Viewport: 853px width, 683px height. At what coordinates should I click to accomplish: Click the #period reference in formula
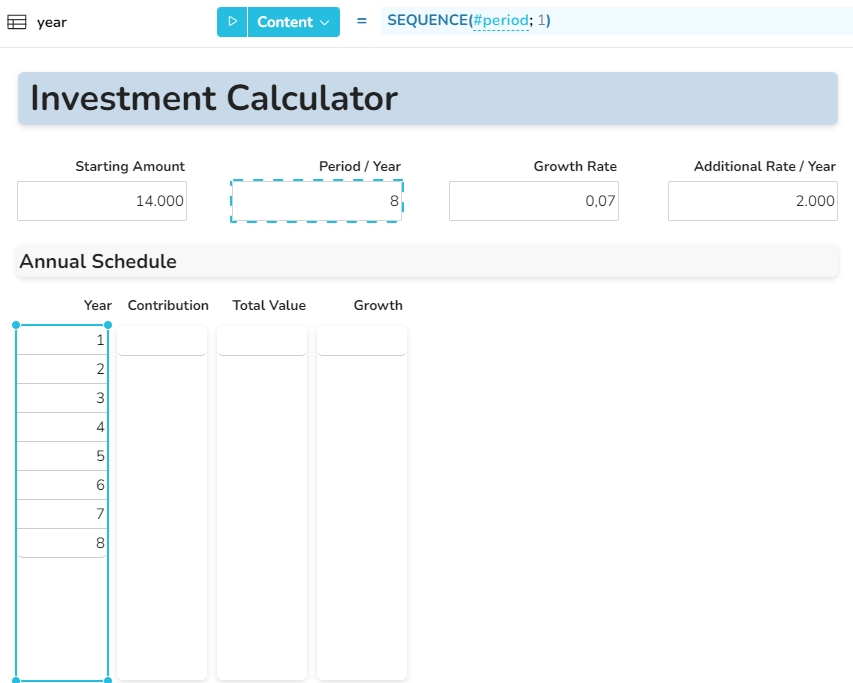pos(500,20)
